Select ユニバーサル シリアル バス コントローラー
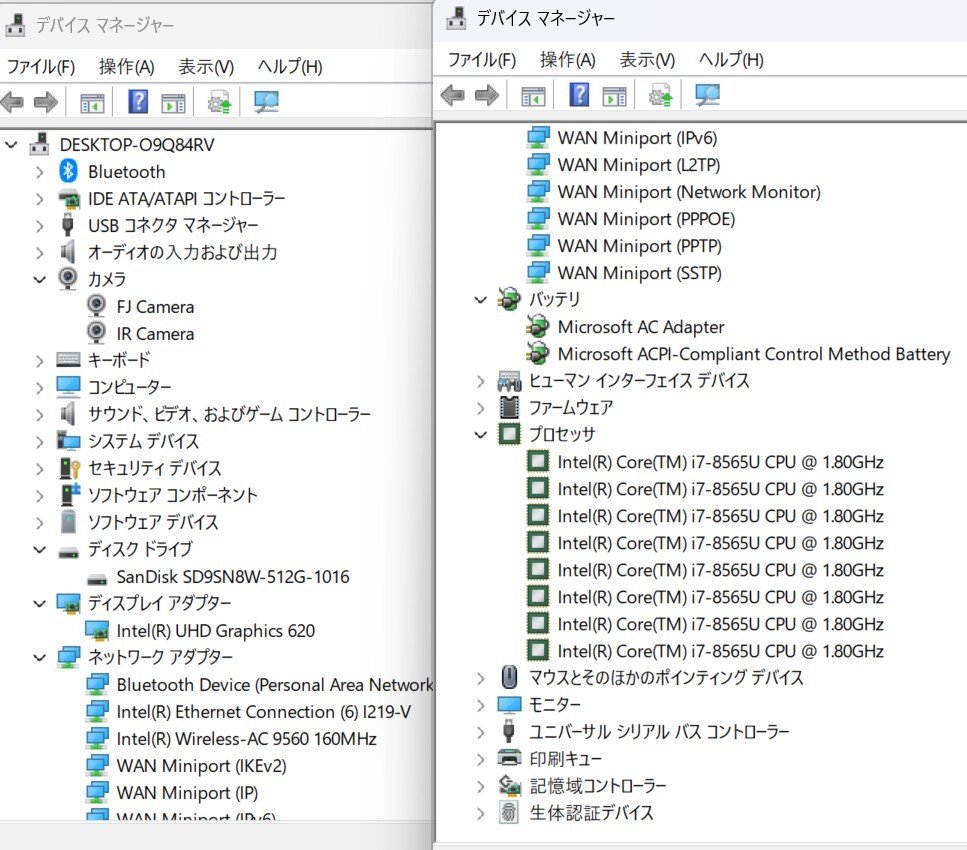The height and width of the screenshot is (850, 967). click(x=659, y=732)
